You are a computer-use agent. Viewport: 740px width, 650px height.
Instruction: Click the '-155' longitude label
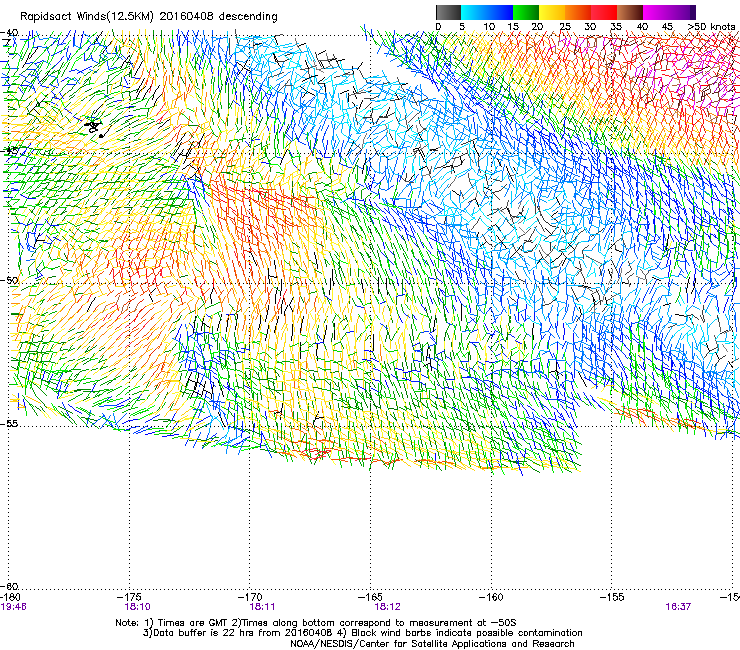click(x=612, y=597)
